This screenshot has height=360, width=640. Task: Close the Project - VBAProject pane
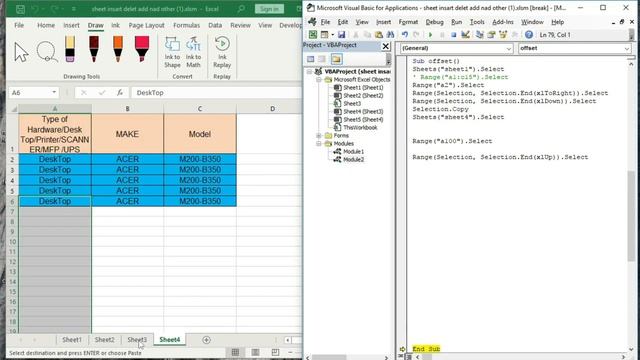(x=385, y=46)
